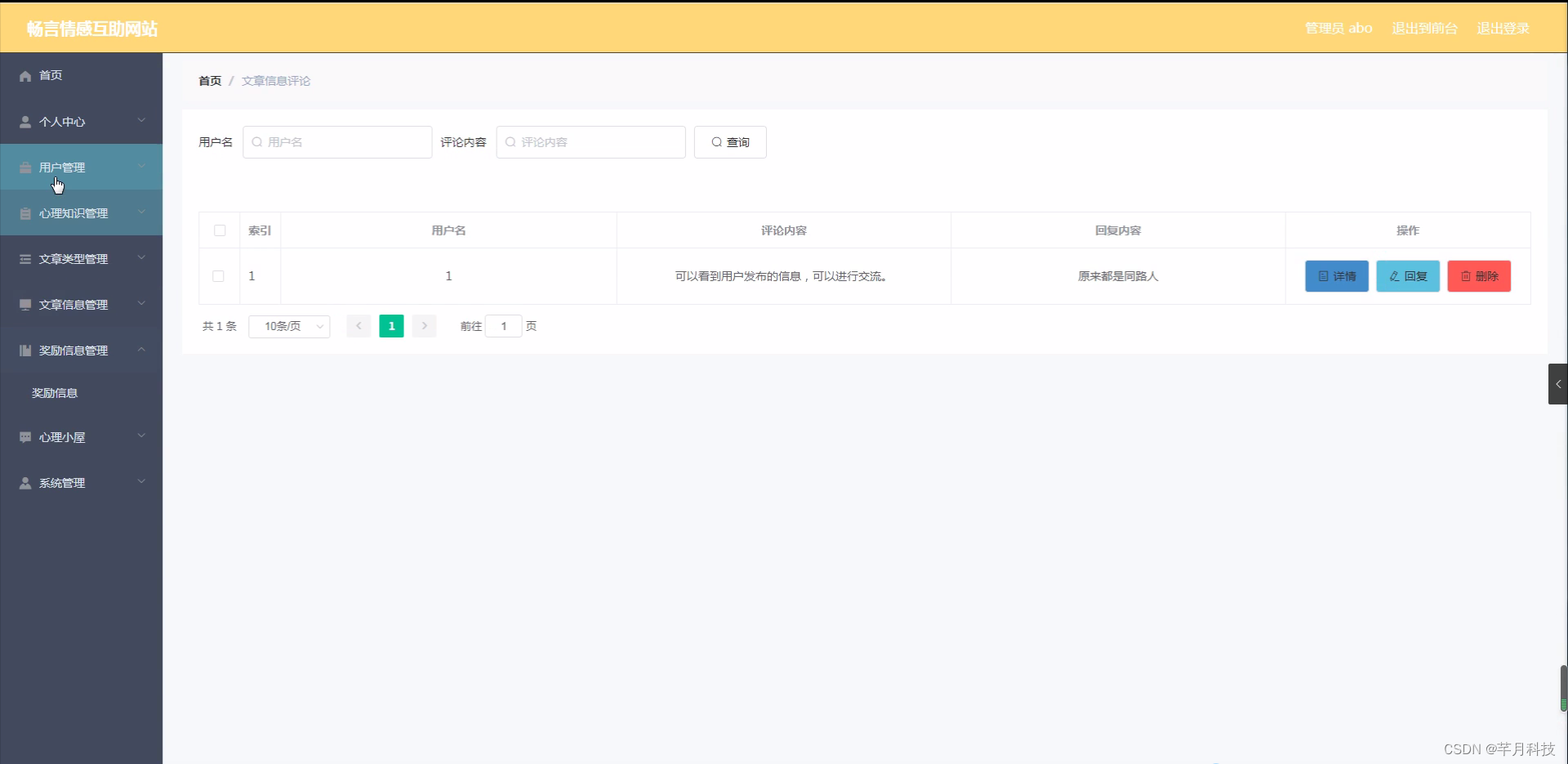Tick the checkbox for row index 1
The height and width of the screenshot is (764, 1568).
point(217,276)
